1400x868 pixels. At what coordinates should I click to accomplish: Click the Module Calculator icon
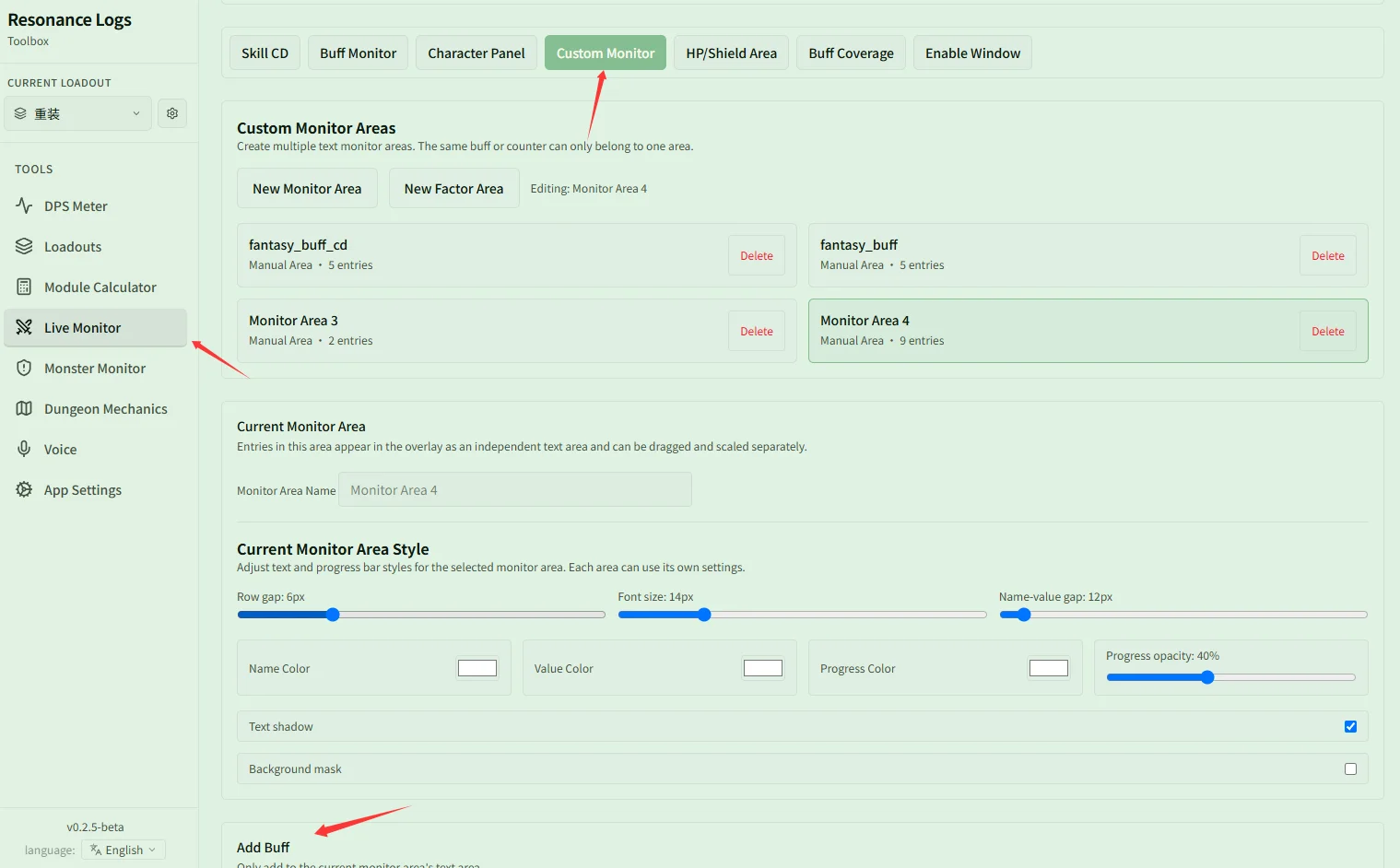tap(24, 287)
